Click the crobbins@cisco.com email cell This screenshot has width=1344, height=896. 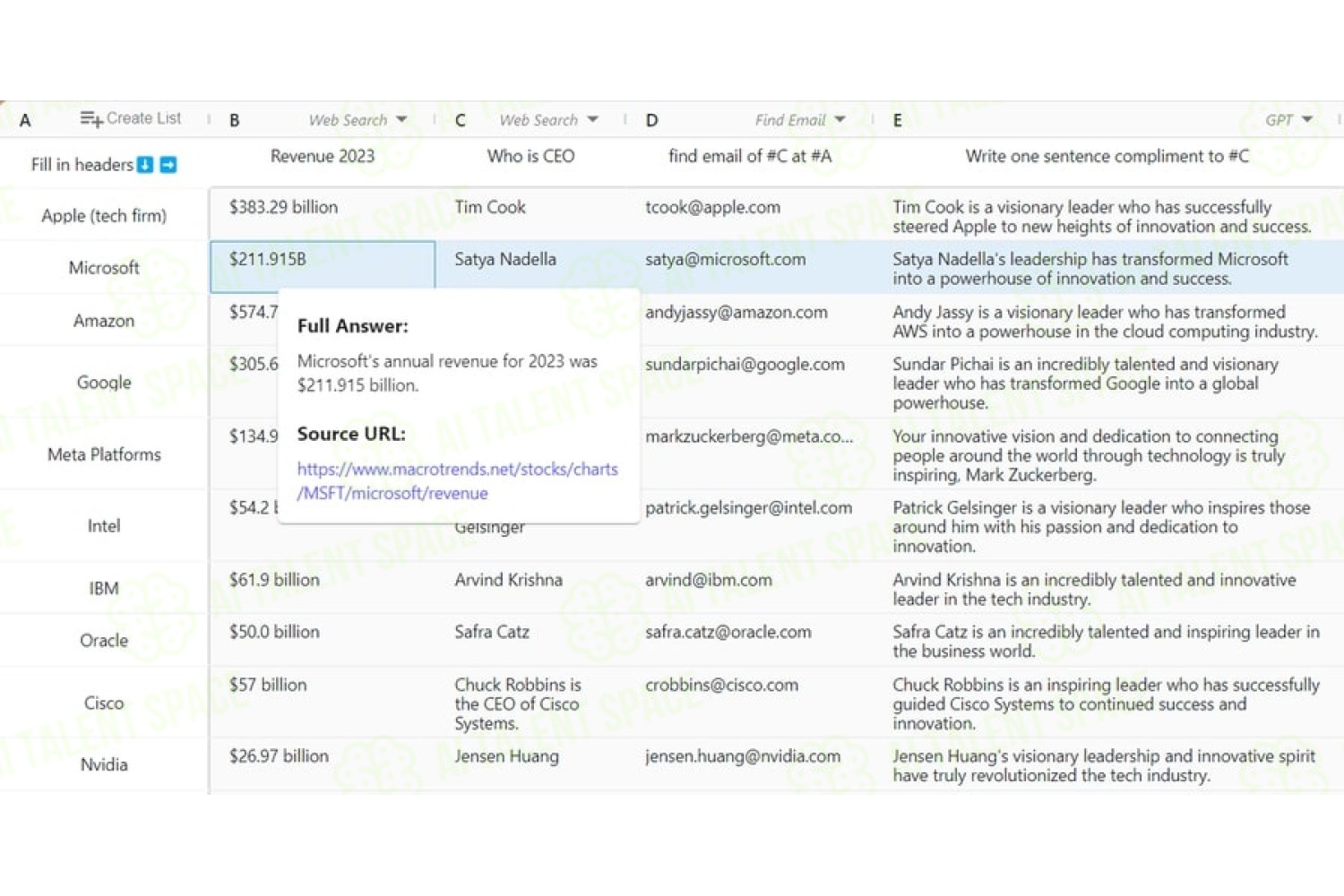click(x=750, y=702)
